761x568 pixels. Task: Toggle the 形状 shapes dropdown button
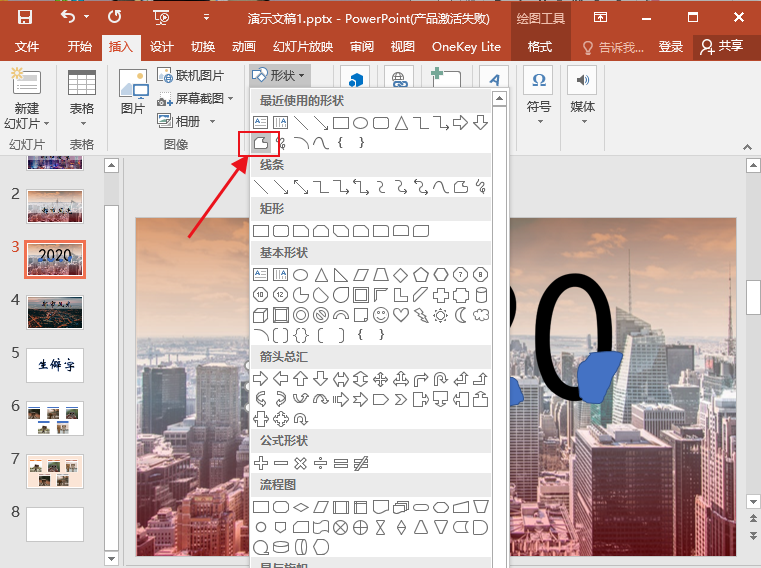279,75
